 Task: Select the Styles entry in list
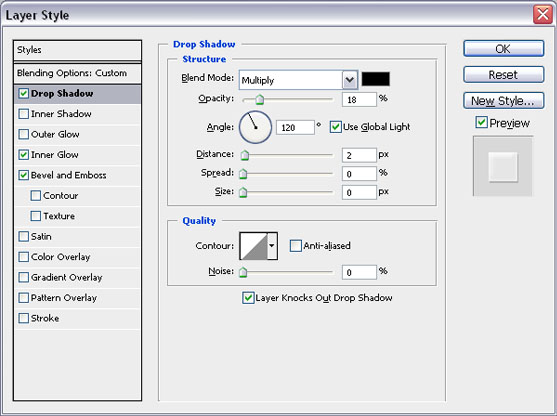coord(77,50)
